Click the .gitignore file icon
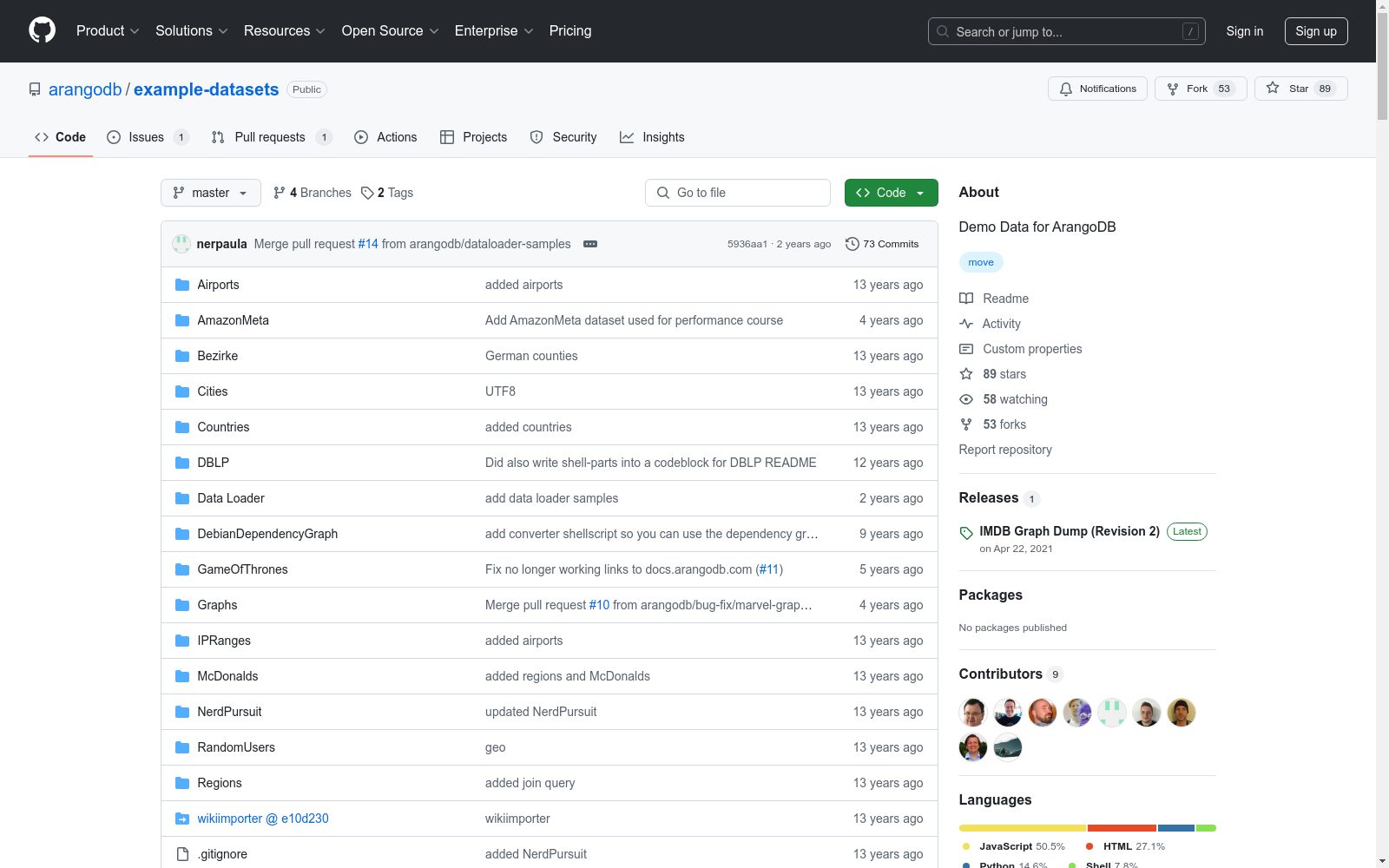The width and height of the screenshot is (1389, 868). coord(182,854)
